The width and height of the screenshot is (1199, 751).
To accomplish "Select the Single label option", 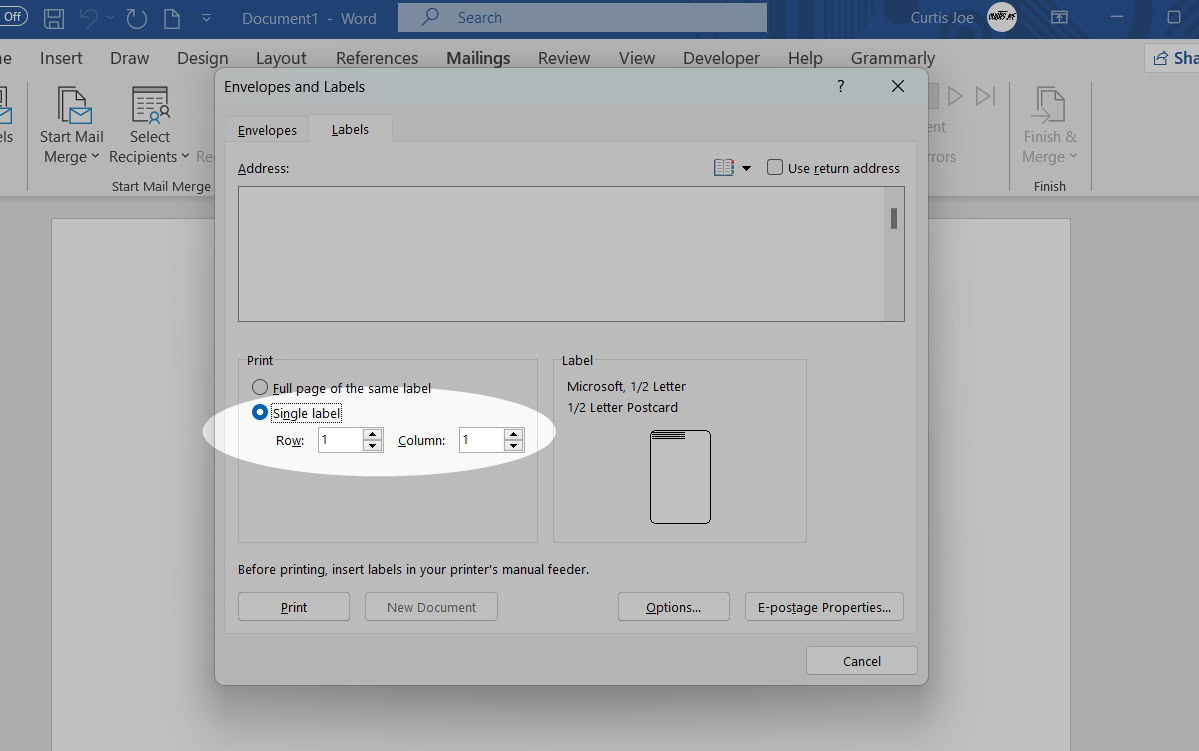I will point(259,412).
